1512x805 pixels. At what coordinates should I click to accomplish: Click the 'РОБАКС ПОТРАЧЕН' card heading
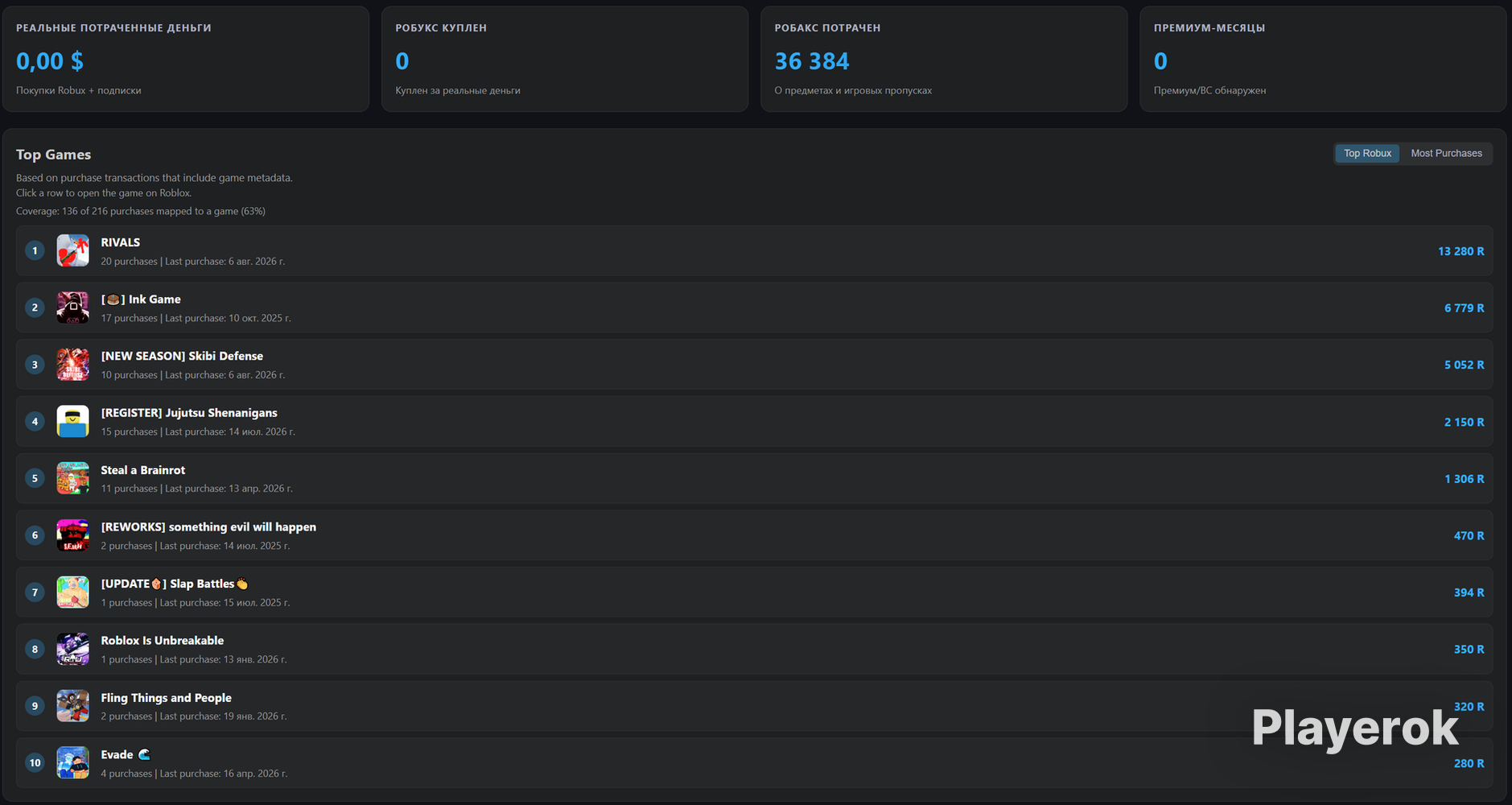coord(827,28)
